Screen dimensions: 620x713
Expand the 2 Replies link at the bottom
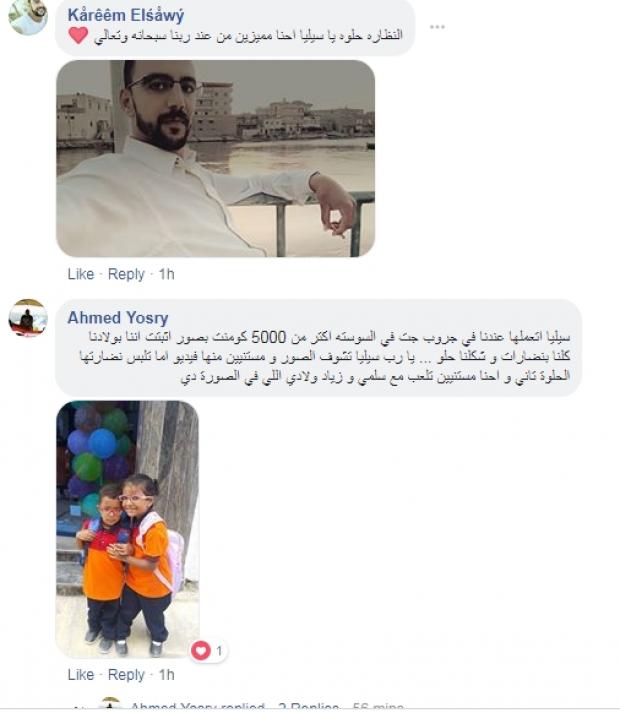click(x=308, y=706)
